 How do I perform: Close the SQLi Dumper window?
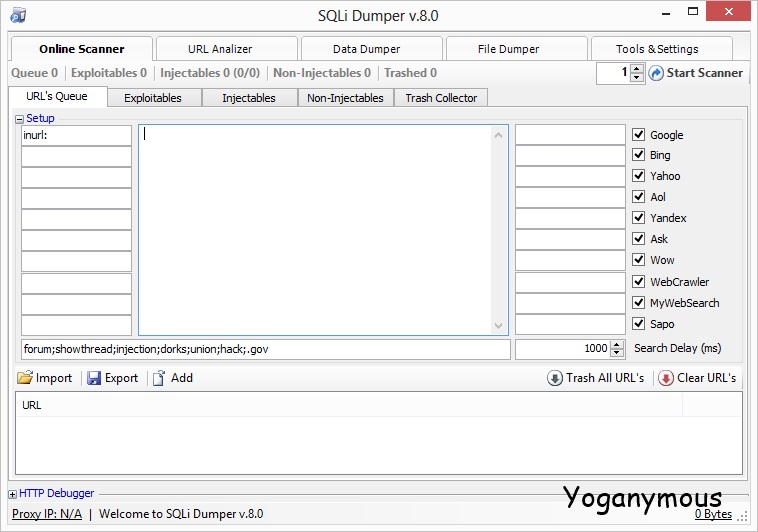click(729, 11)
